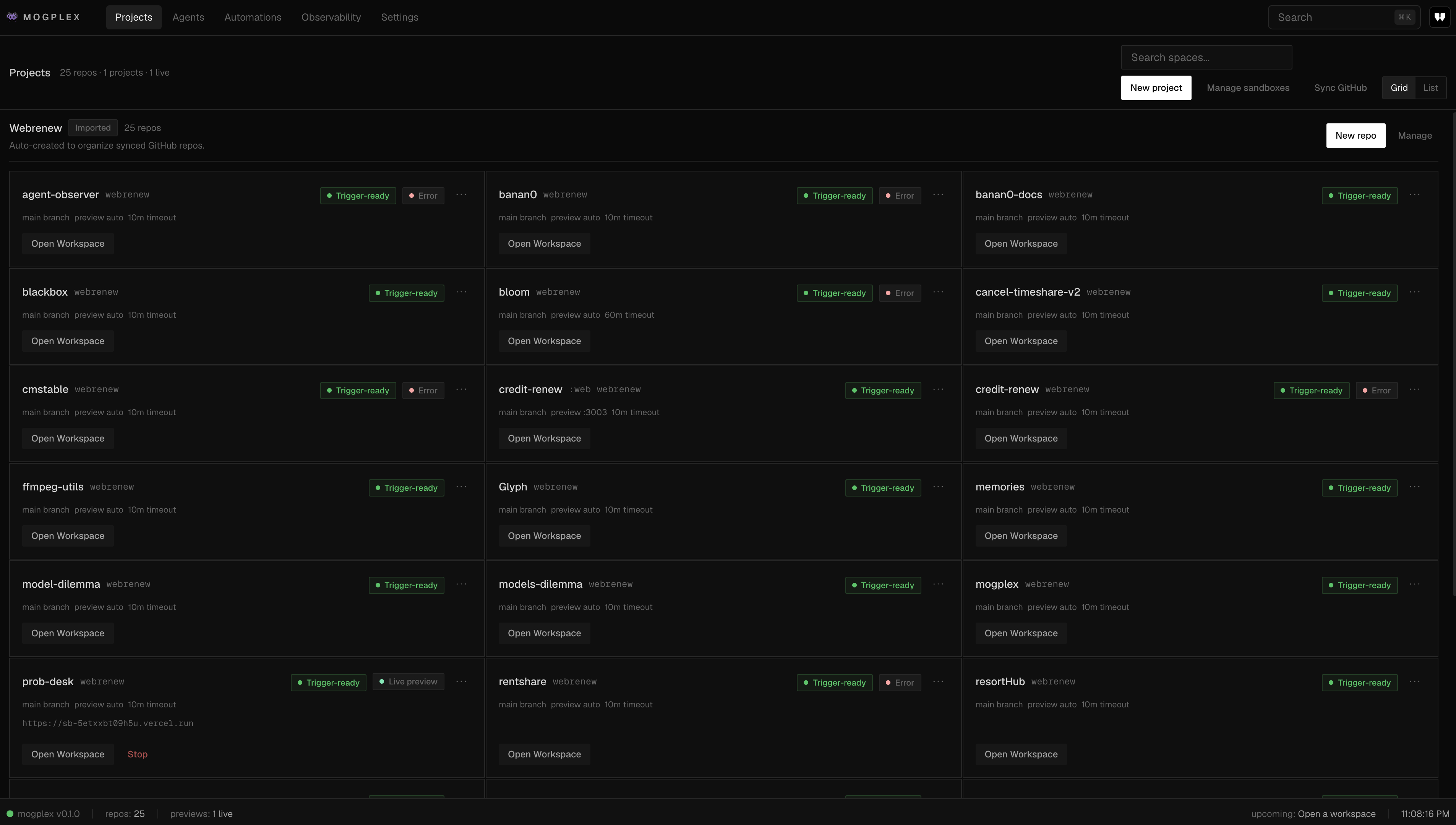Click the ellipsis icon on the banan0 card
Image resolution: width=1456 pixels, height=825 pixels.
[938, 195]
